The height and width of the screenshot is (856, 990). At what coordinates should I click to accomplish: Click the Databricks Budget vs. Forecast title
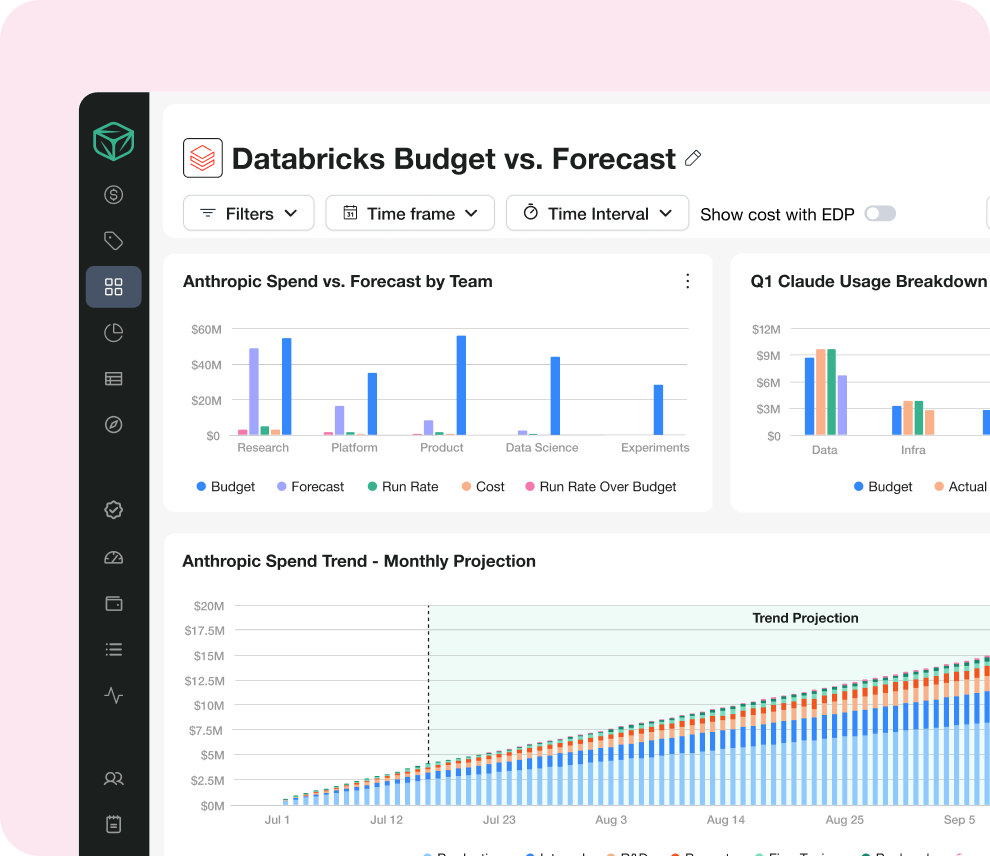[453, 159]
